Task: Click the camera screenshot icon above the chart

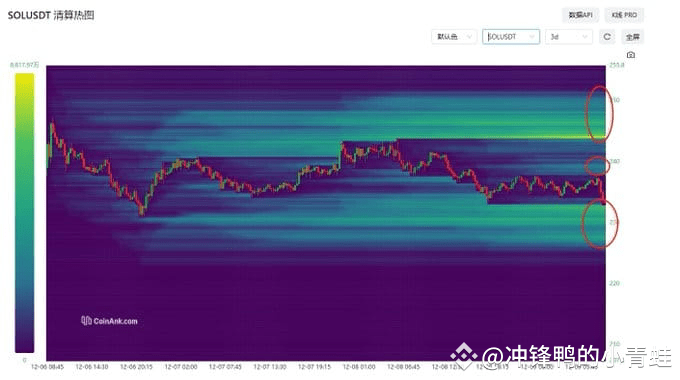Action: [x=631, y=55]
